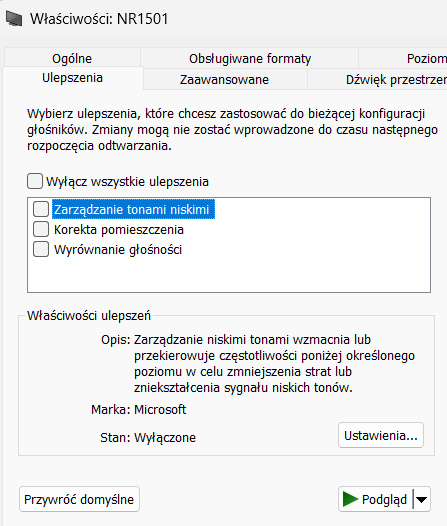
Task: Switch to Obsługiwane formaty tab
Action: 250,58
